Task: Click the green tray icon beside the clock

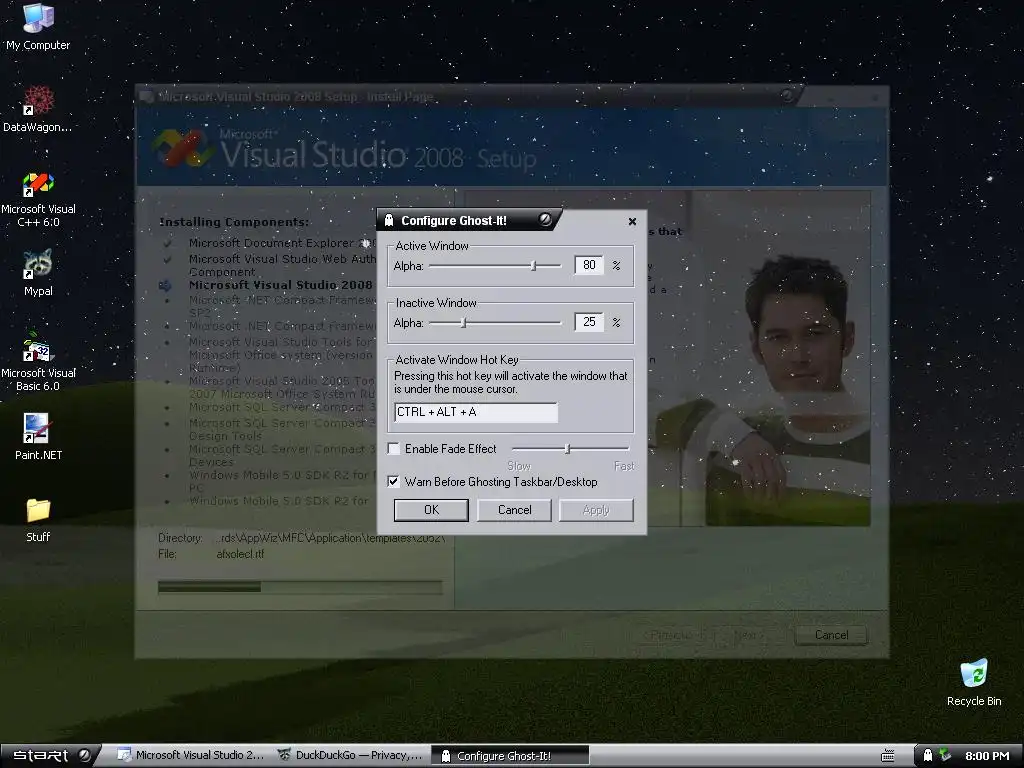Action: point(944,755)
